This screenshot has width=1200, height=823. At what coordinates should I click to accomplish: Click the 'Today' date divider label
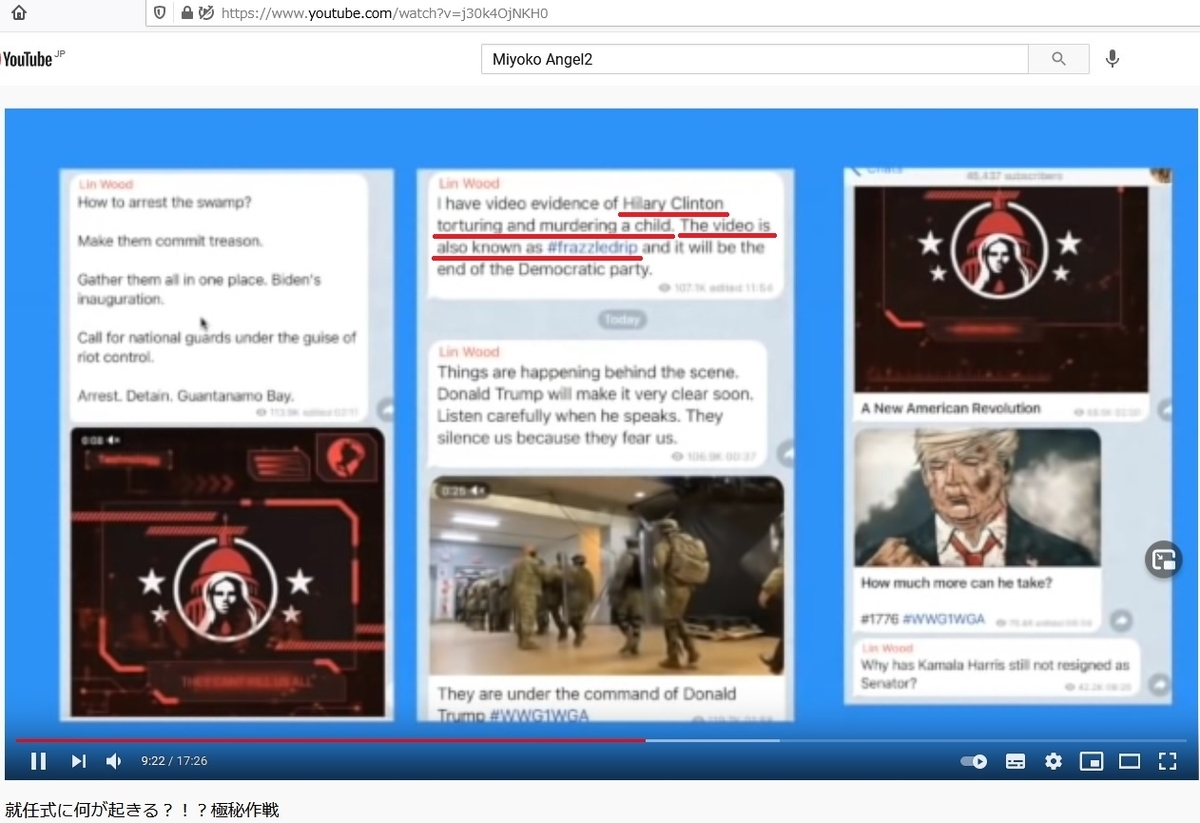click(622, 320)
